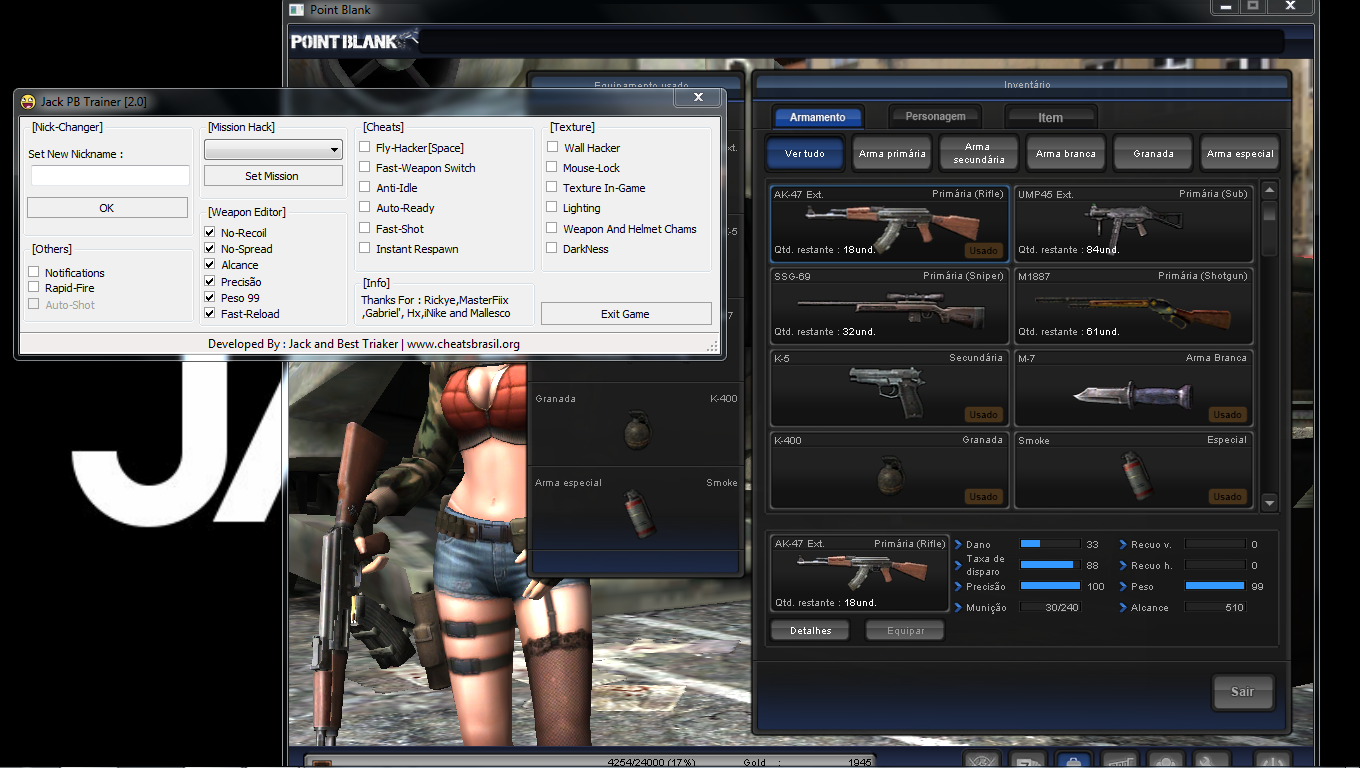
Task: Click the arrow icon beside Precisão
Action: pyautogui.click(x=959, y=586)
